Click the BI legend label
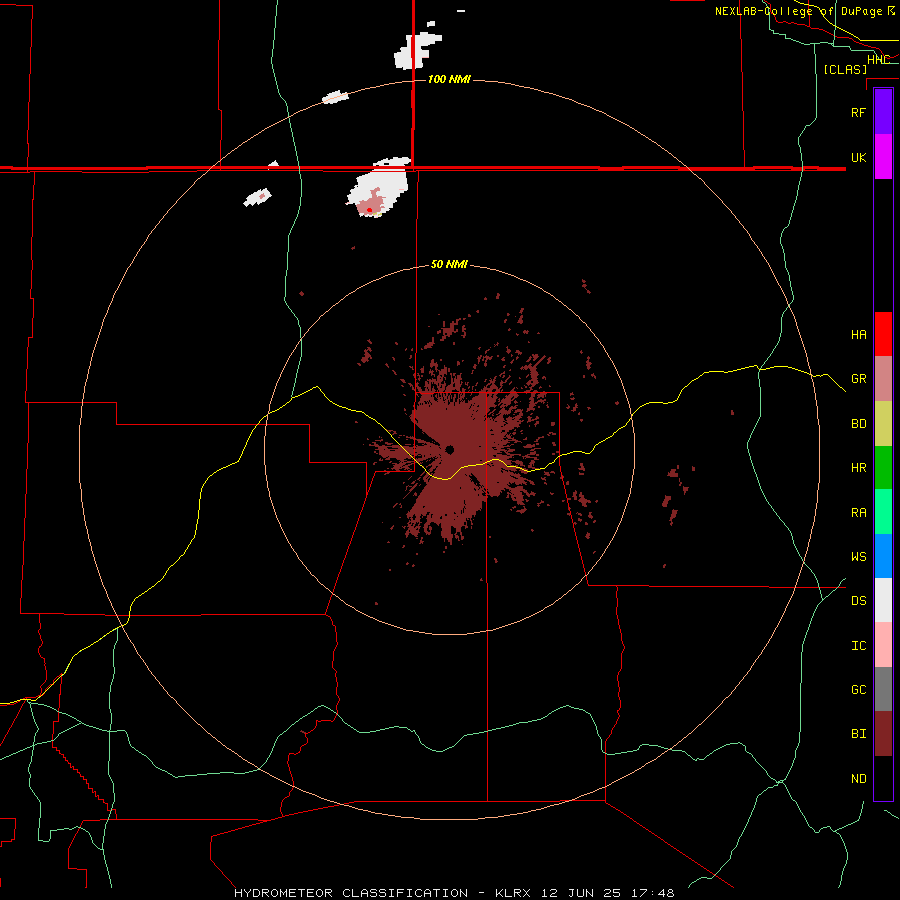Image resolution: width=900 pixels, height=900 pixels. click(858, 734)
